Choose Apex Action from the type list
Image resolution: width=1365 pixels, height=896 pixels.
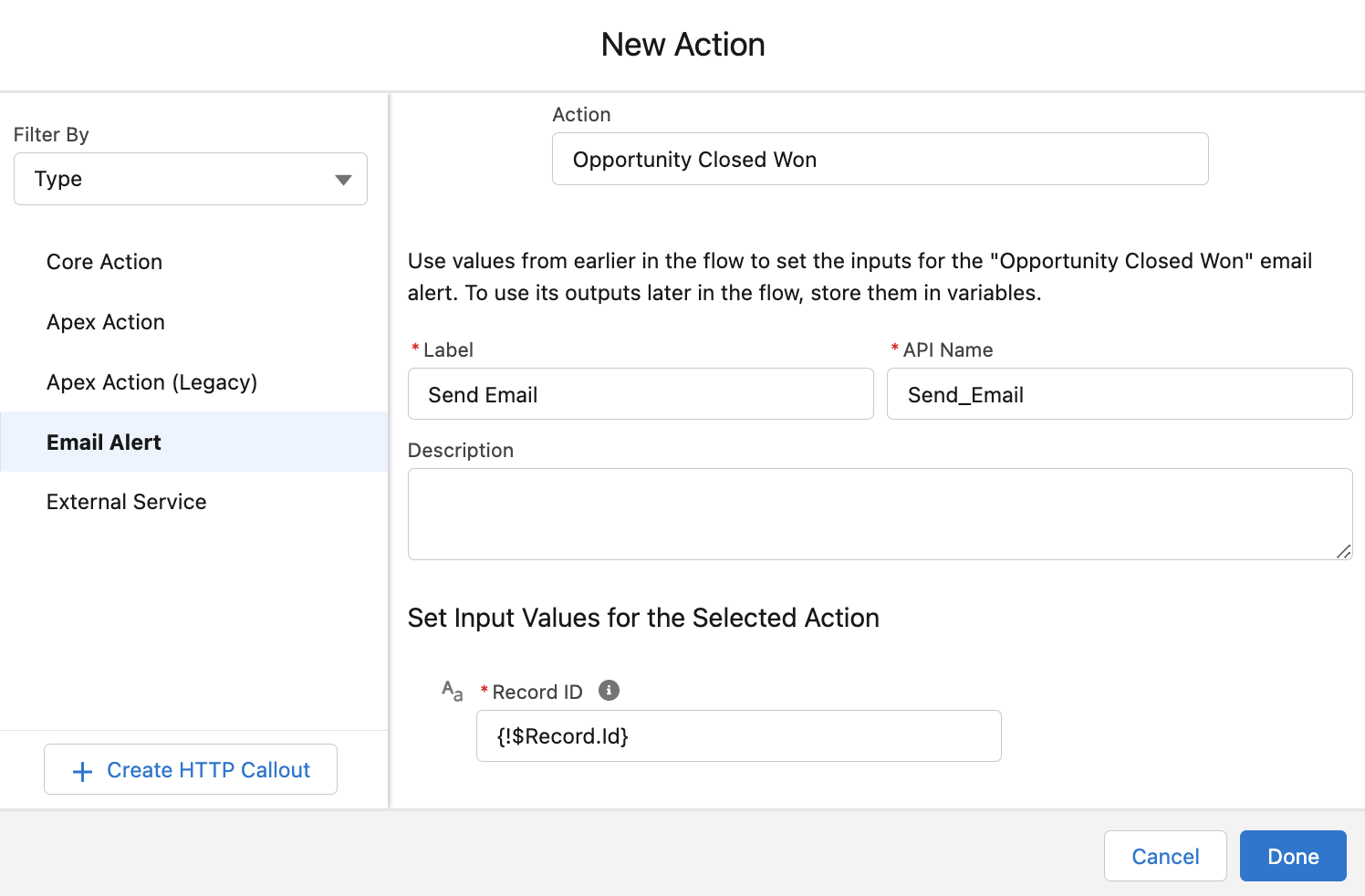(105, 322)
